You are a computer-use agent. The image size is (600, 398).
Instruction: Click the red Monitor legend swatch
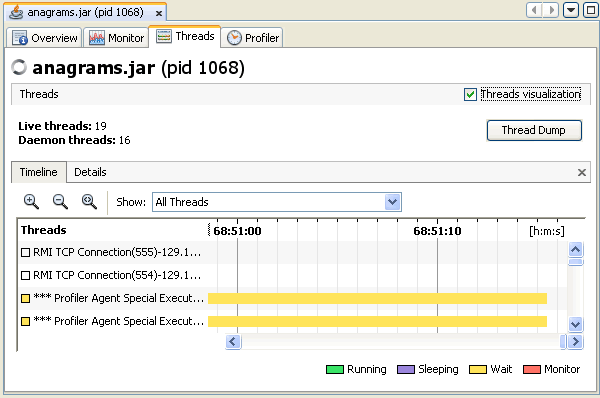click(x=532, y=370)
